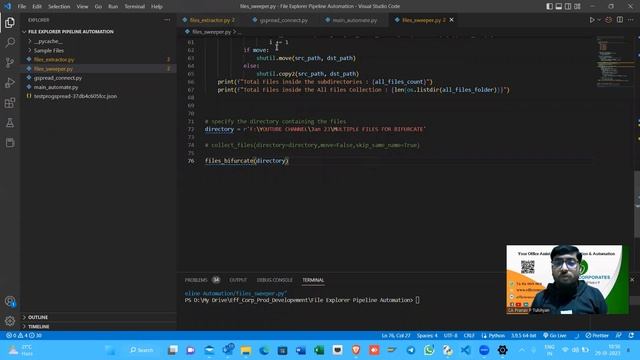Open the Manage gear icon
This screenshot has width=640, height=360.
point(10,321)
